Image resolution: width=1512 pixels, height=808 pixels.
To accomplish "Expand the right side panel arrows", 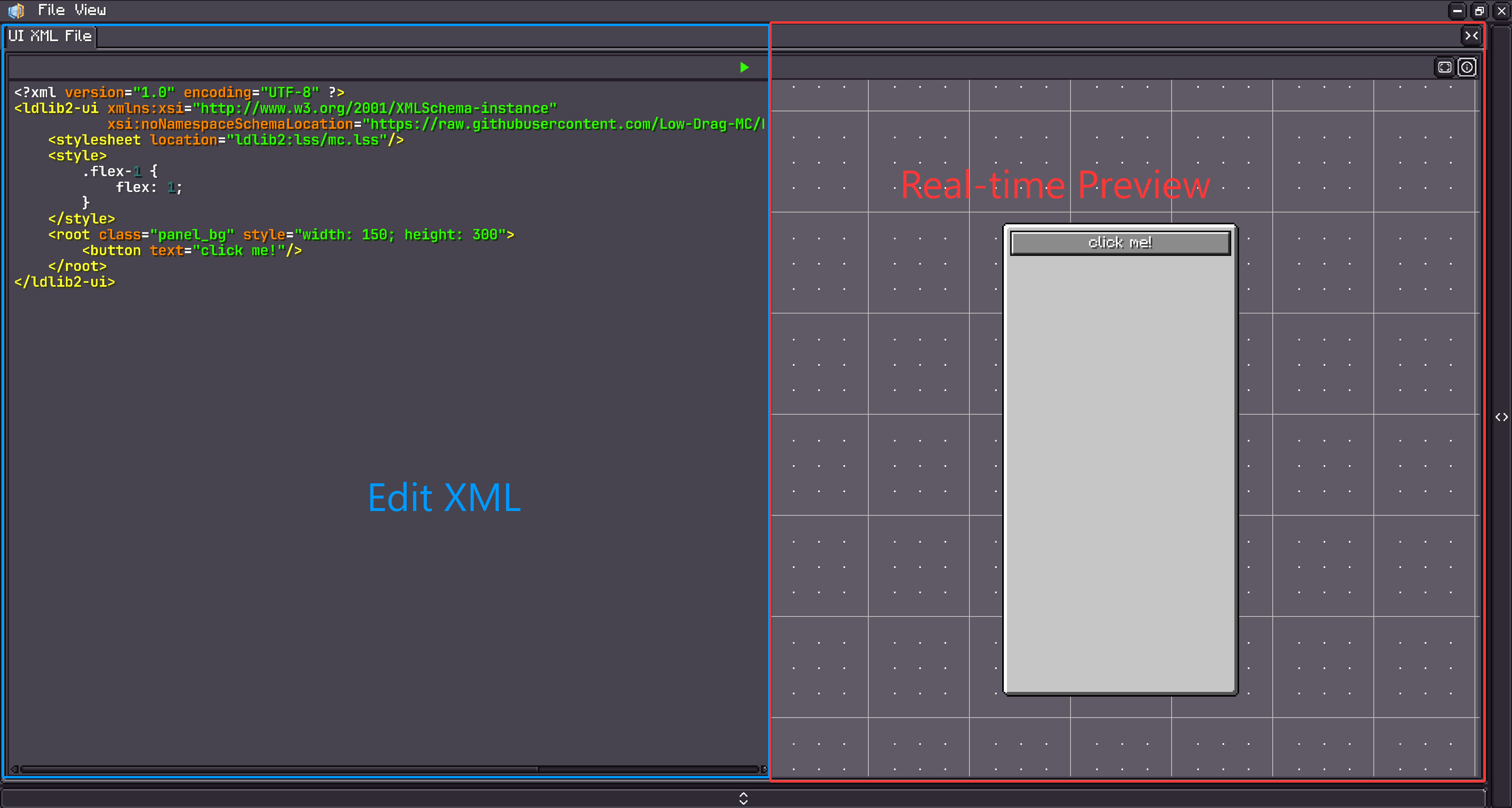I will click(x=1501, y=417).
